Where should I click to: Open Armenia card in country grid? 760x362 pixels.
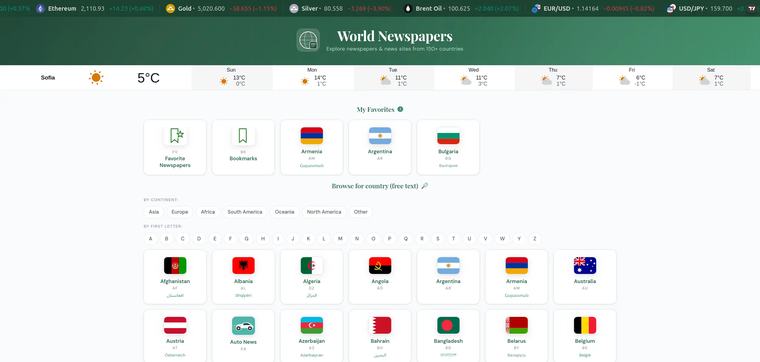click(x=517, y=277)
